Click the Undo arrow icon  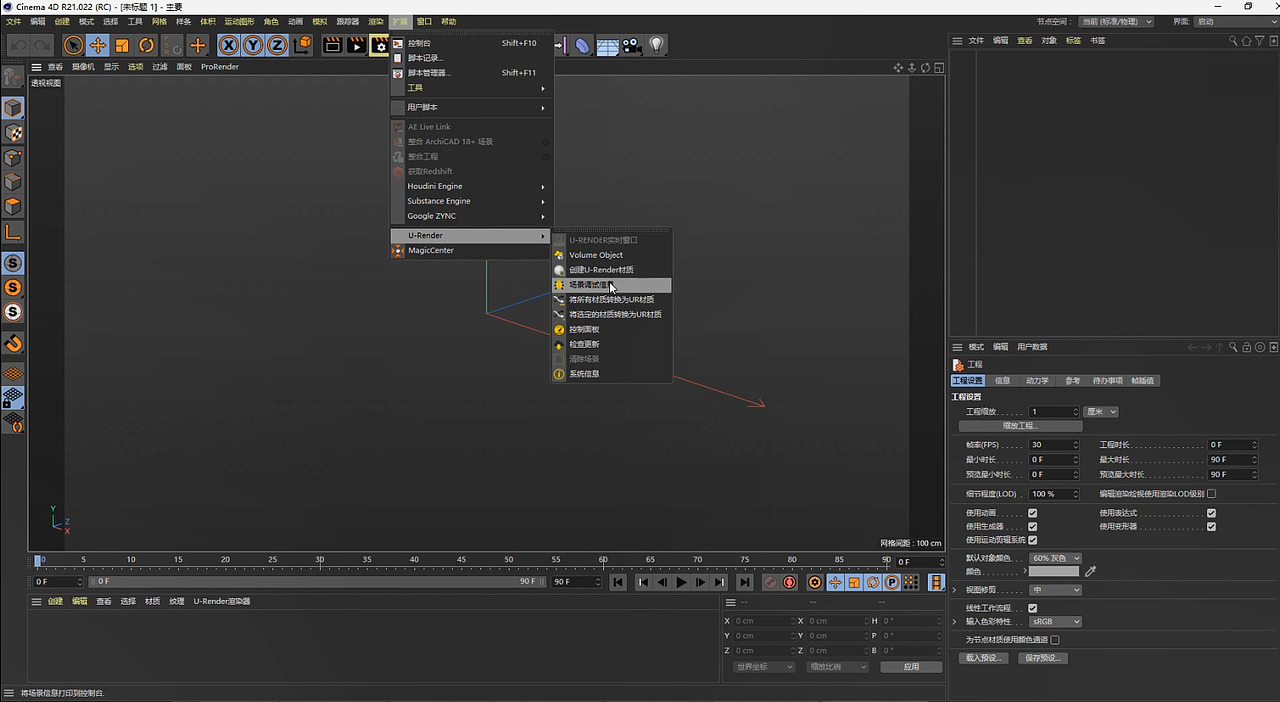click(18, 45)
